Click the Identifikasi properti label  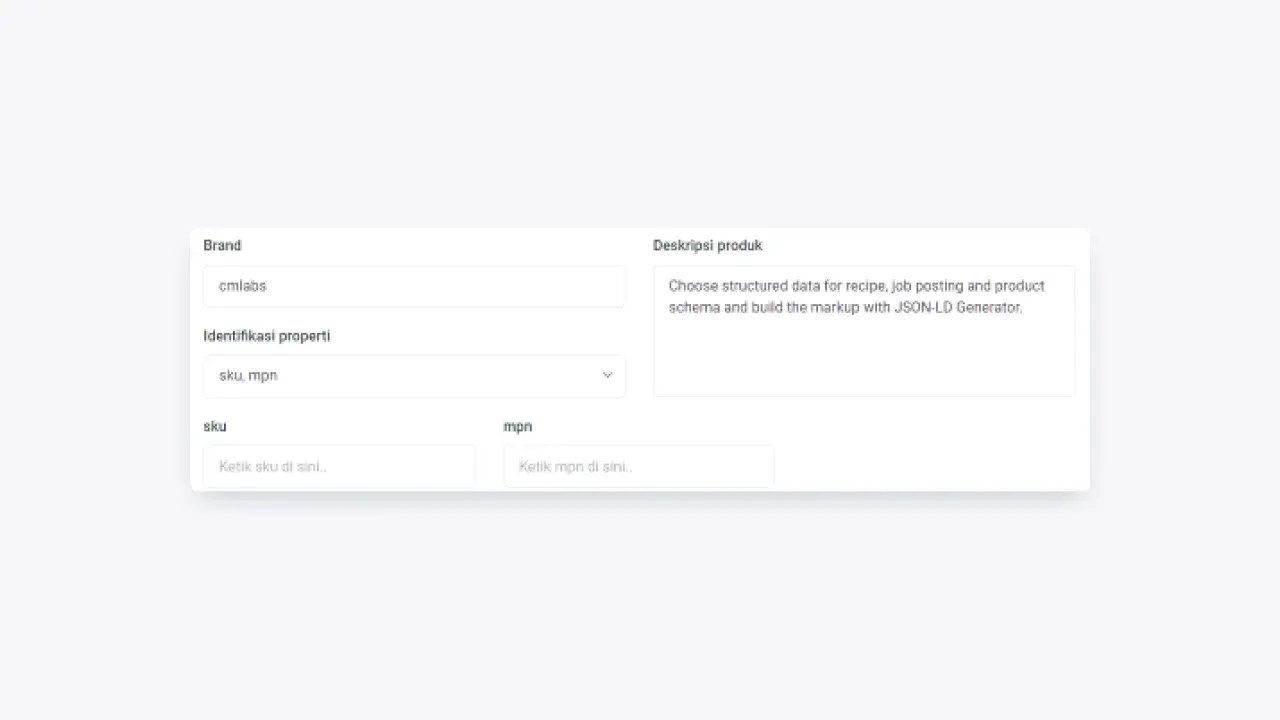[266, 336]
